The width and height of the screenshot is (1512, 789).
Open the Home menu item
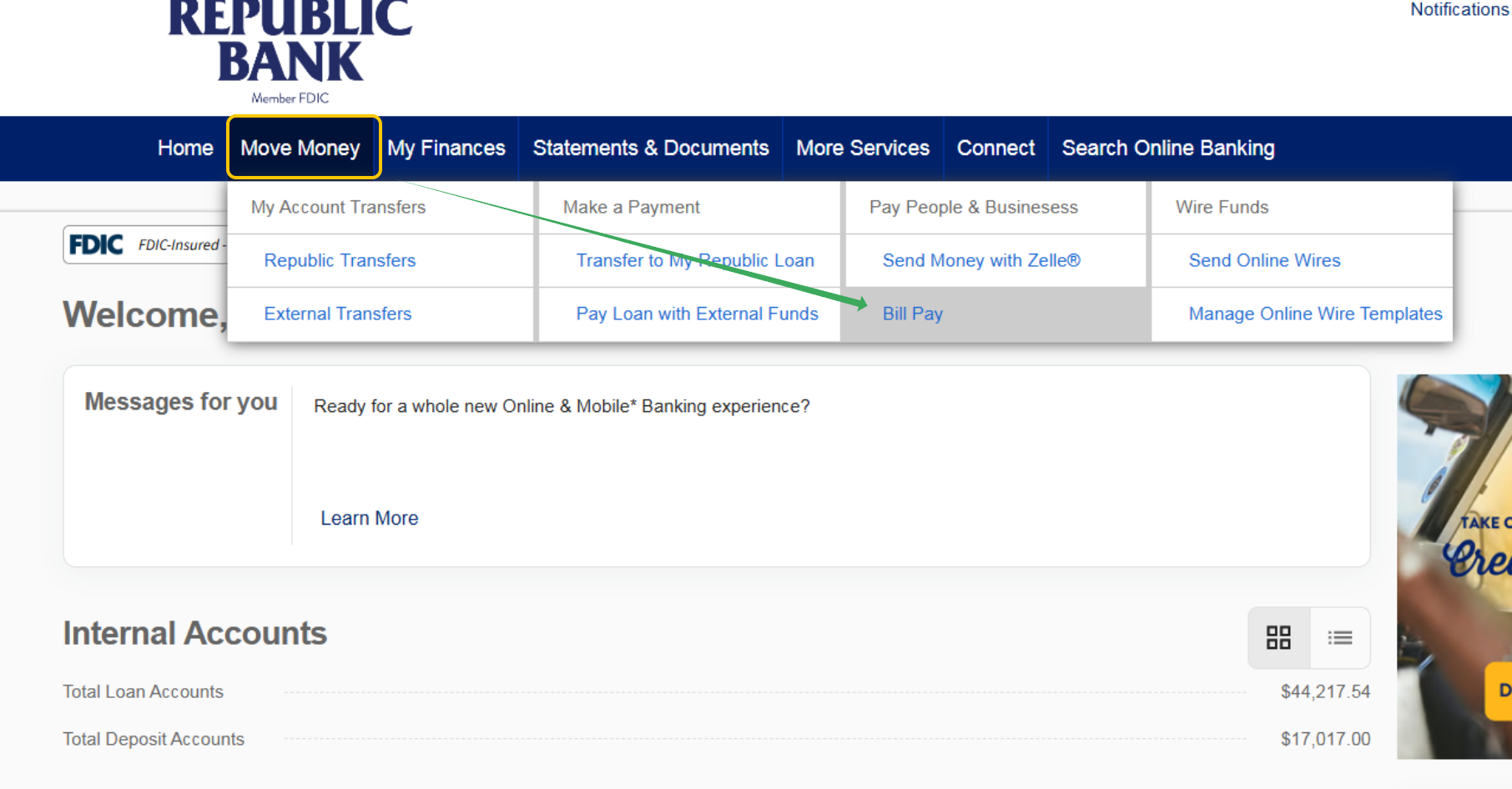[185, 148]
